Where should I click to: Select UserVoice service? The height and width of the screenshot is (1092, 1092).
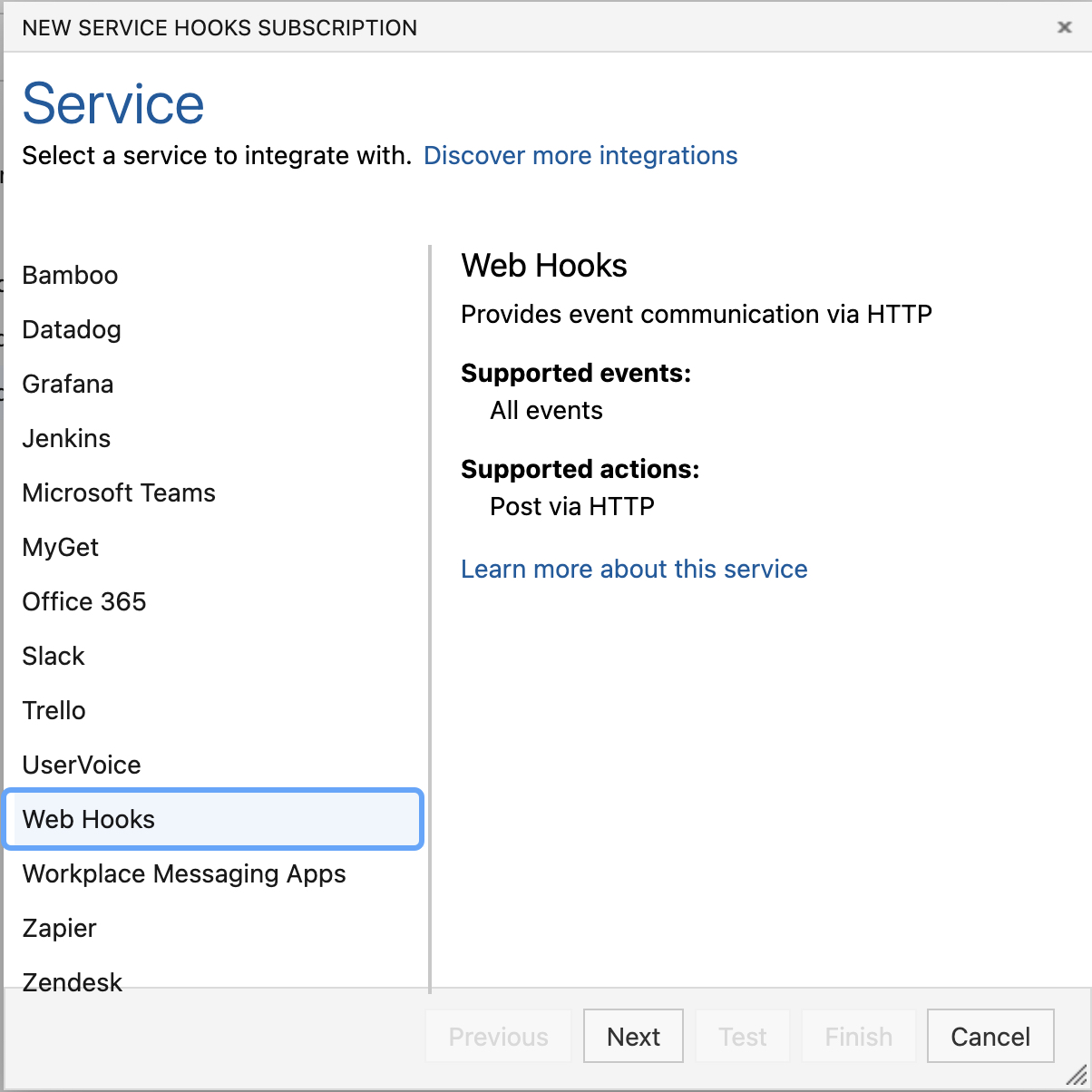pos(214,765)
